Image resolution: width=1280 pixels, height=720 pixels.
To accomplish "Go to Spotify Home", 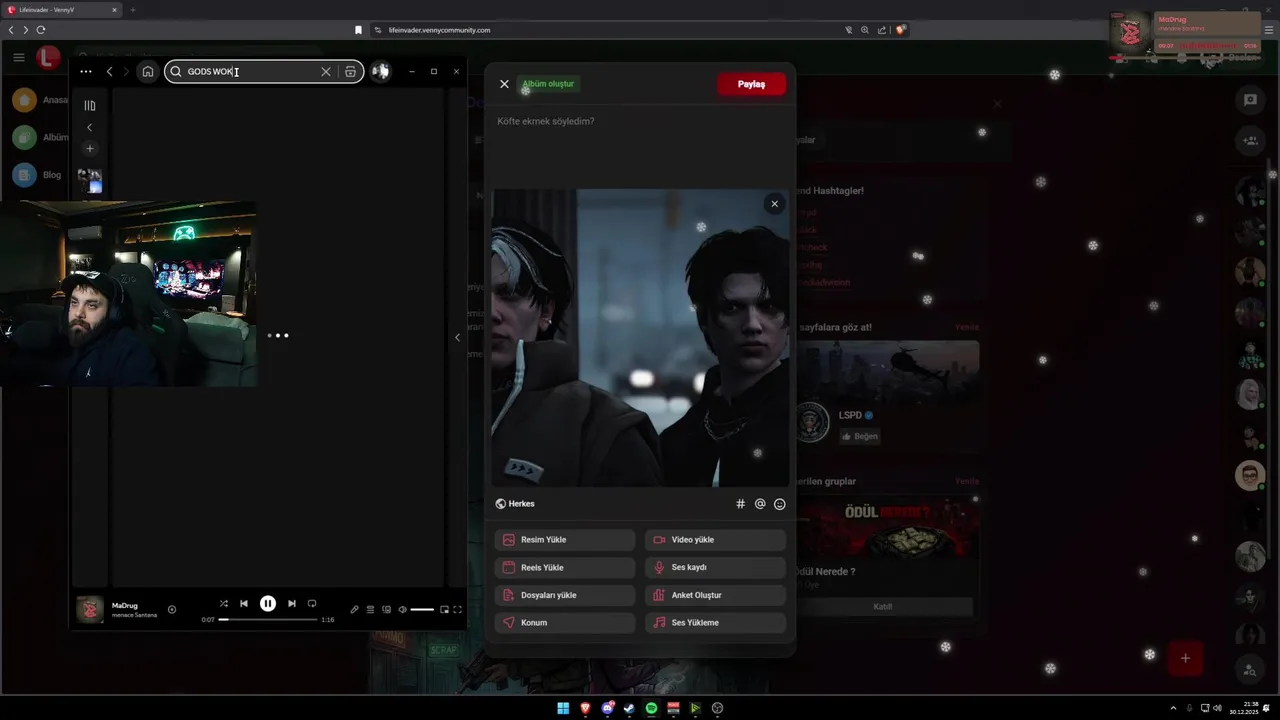I will [148, 71].
